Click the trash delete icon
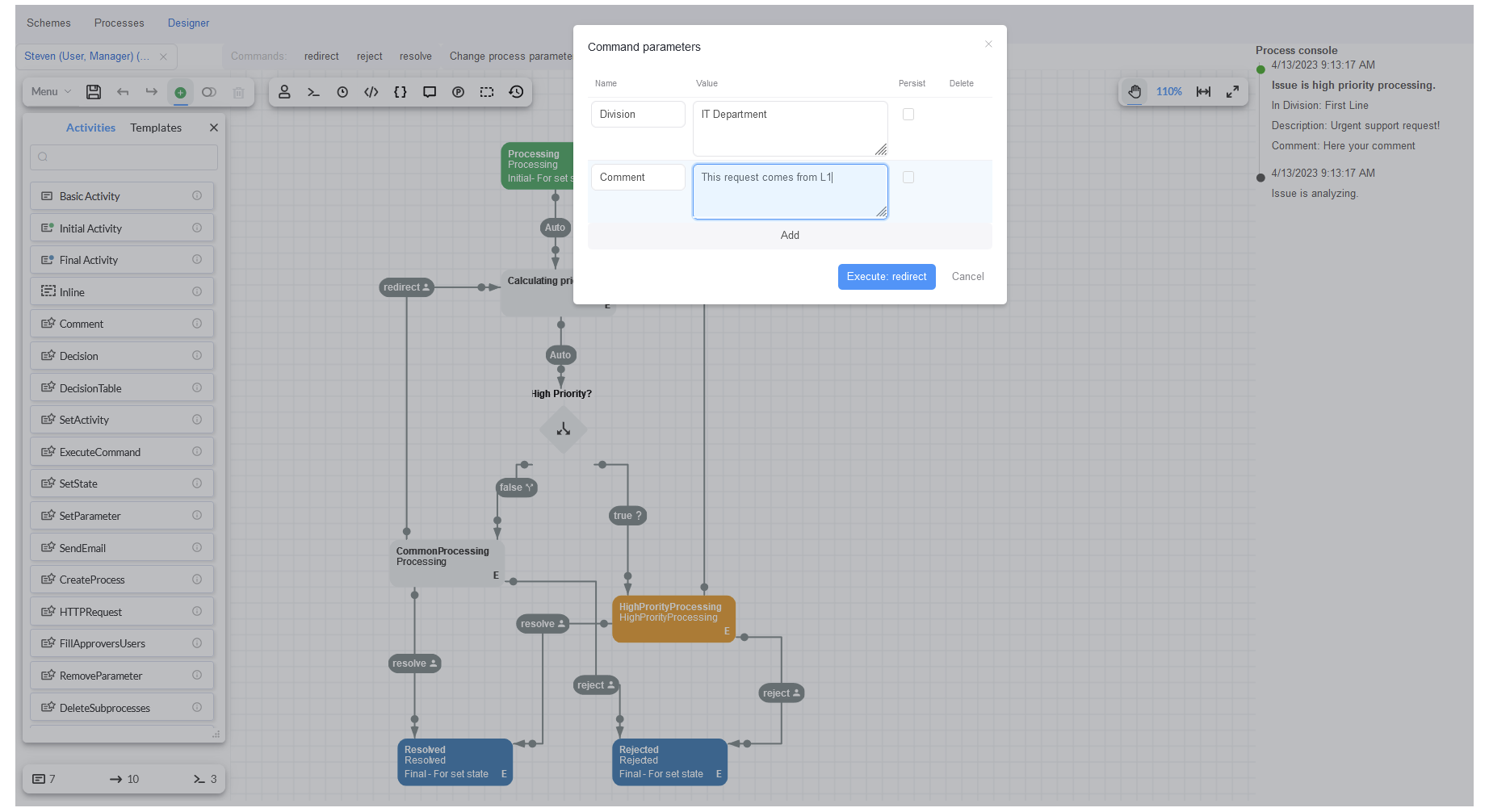This screenshot has width=1489, height=812. [238, 92]
